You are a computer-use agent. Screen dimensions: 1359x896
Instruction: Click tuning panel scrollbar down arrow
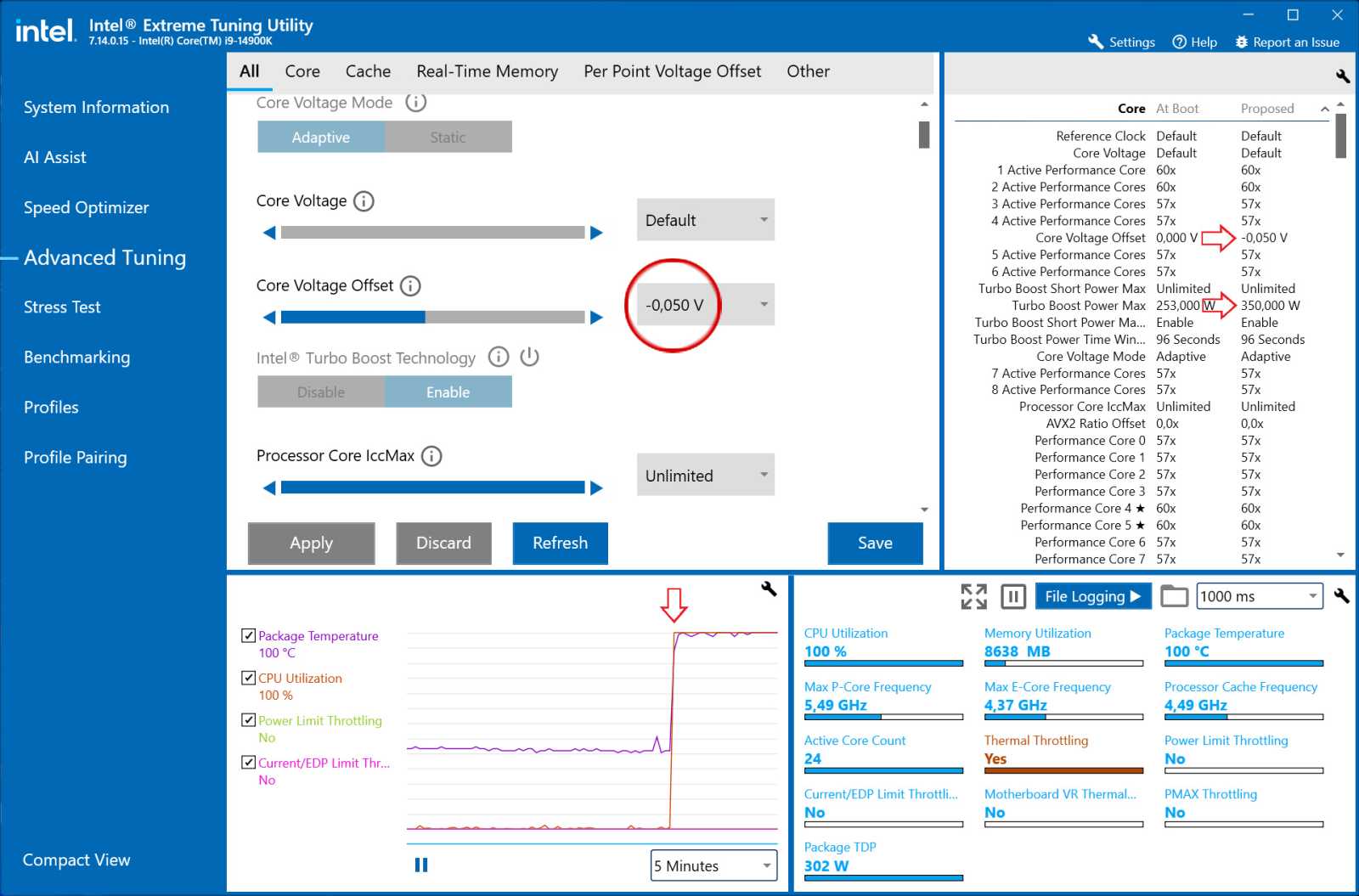924,510
